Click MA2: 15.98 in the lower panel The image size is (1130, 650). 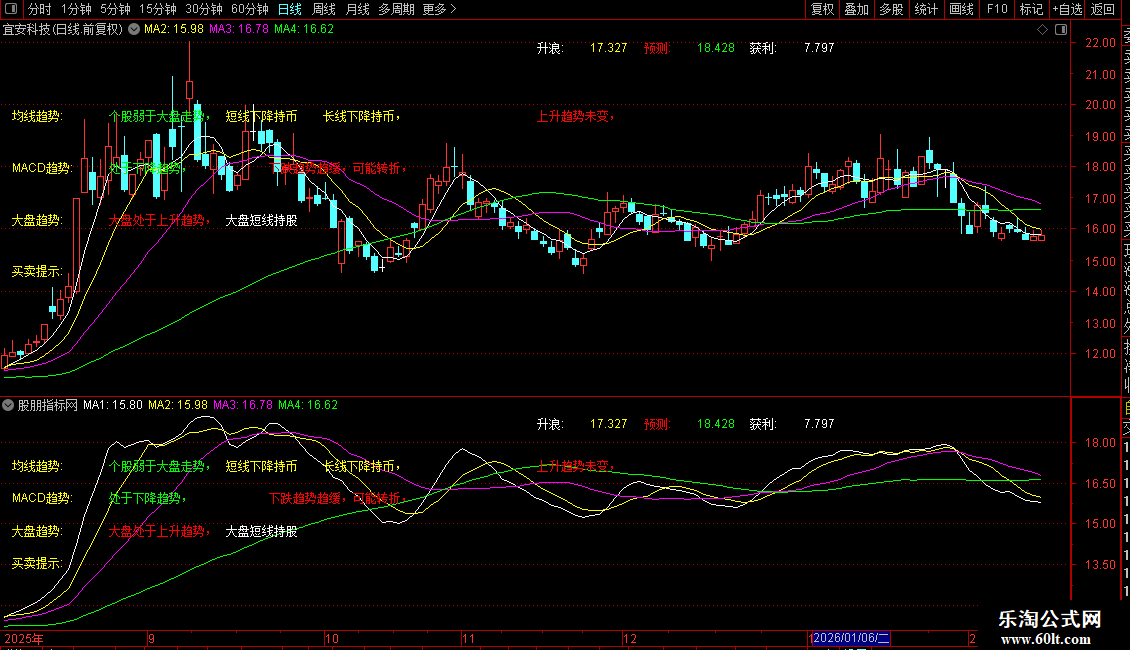tap(178, 405)
